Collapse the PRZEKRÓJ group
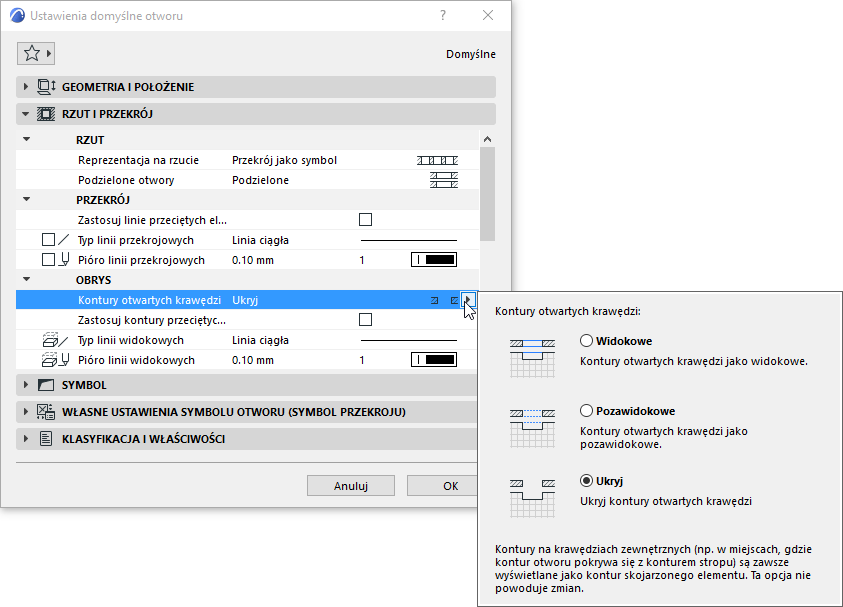 (x=26, y=199)
